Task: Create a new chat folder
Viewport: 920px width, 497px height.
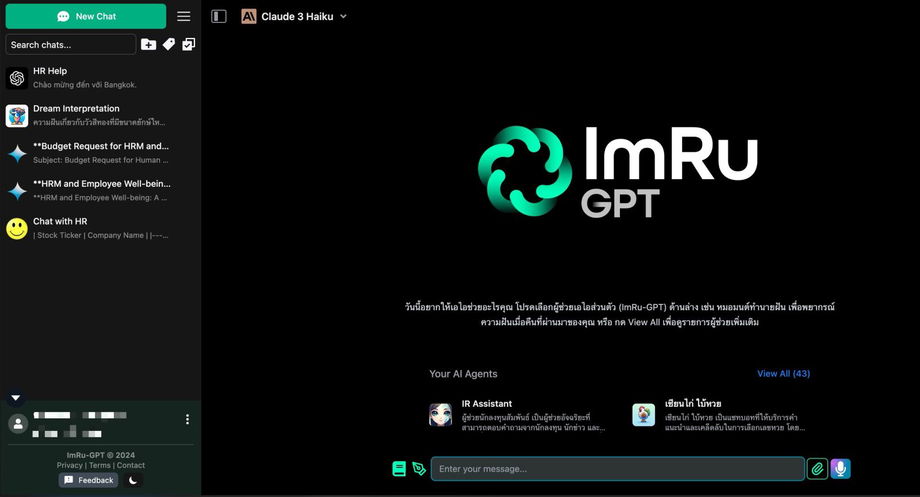Action: [148, 45]
